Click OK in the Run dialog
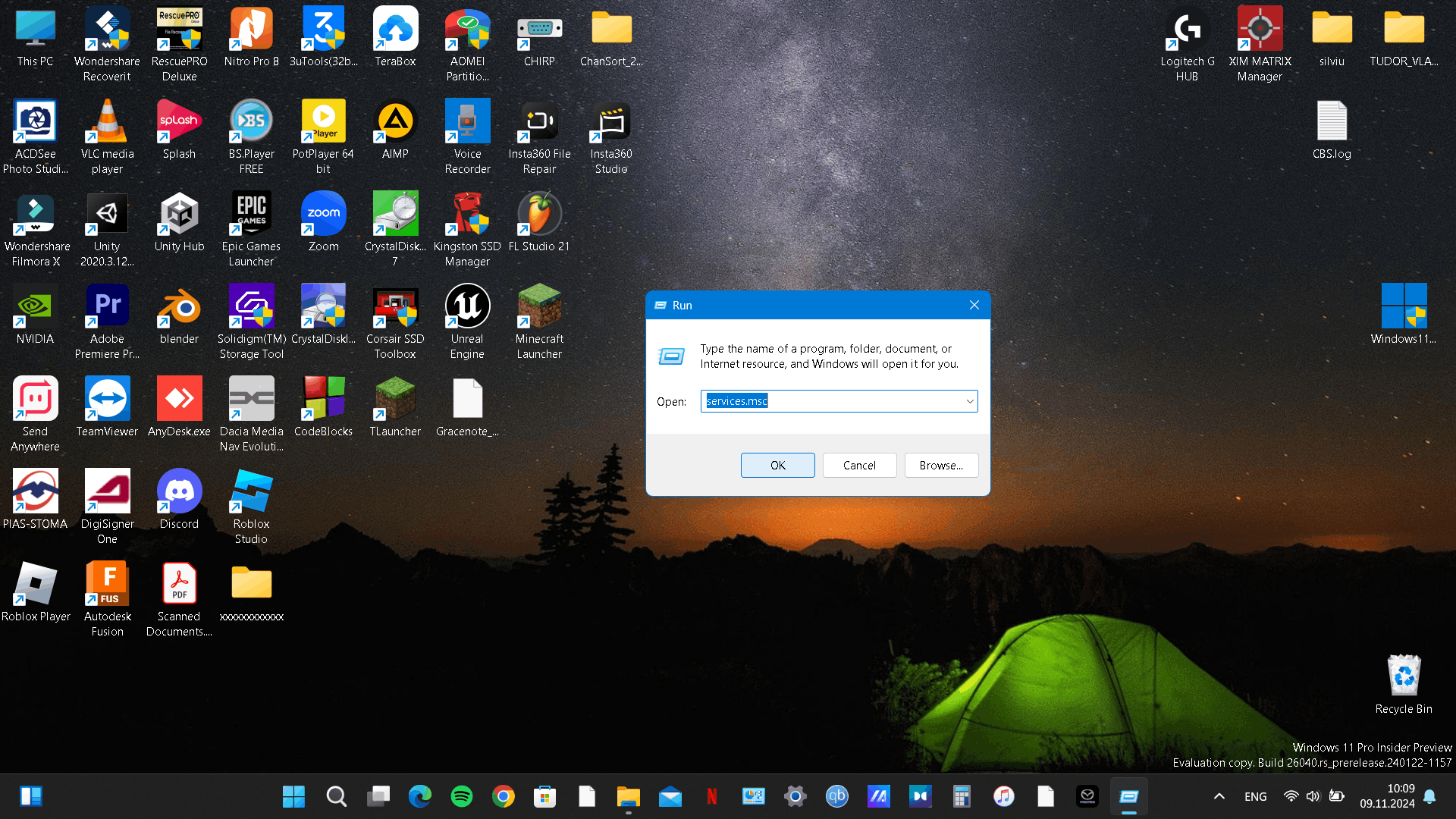Image resolution: width=1456 pixels, height=819 pixels. tap(777, 466)
